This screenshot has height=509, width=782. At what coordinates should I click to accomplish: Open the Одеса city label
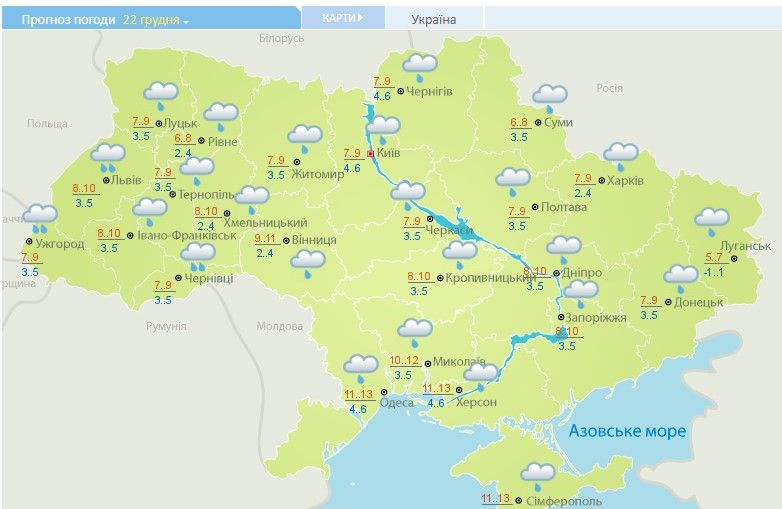396,402
